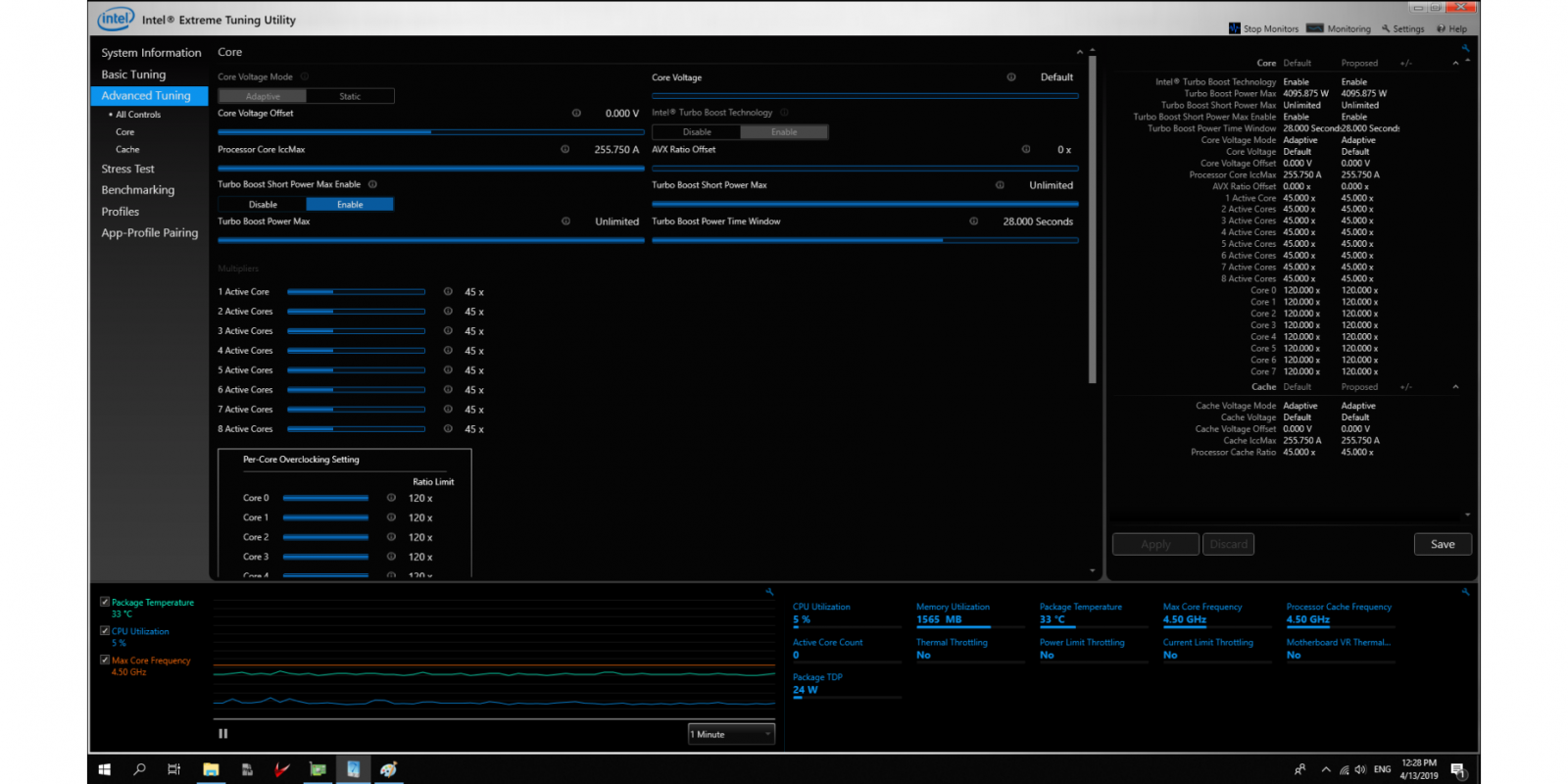1568x784 pixels.
Task: Click info icon next to Core Voltage Mode
Action: 305,76
